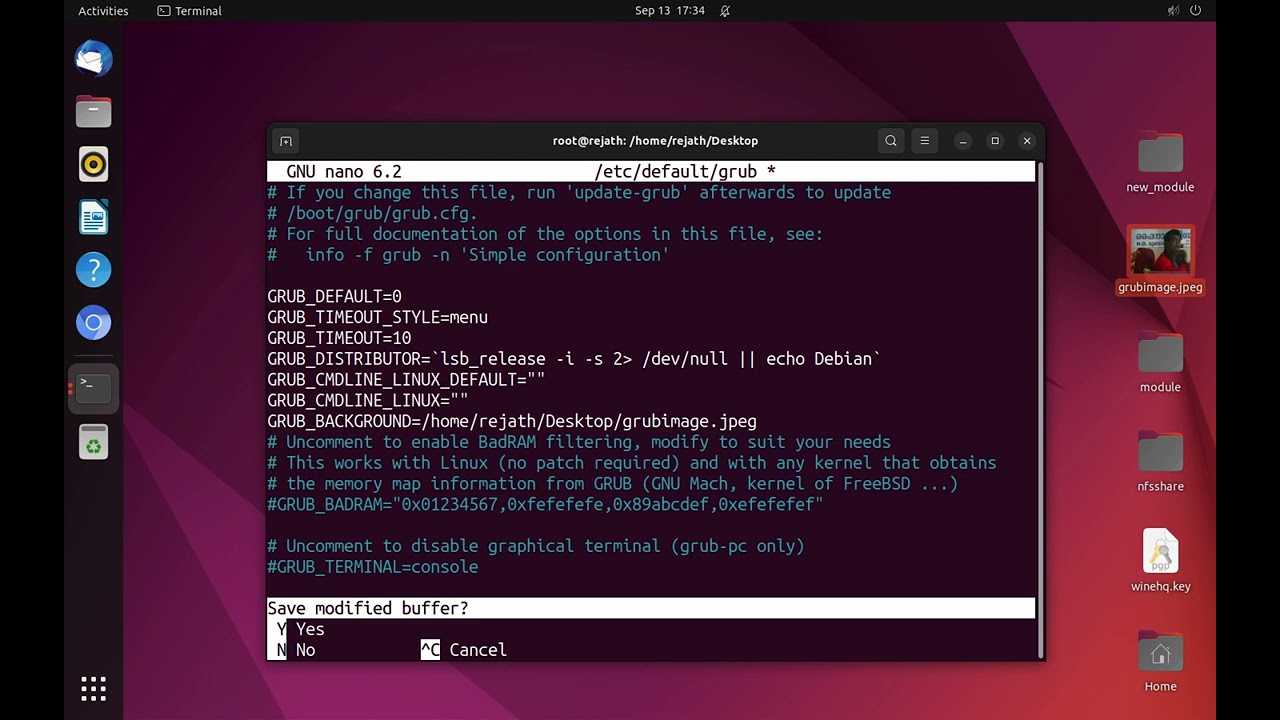
Task: Click the line GRUB_DEFAULT=0
Action: (334, 297)
